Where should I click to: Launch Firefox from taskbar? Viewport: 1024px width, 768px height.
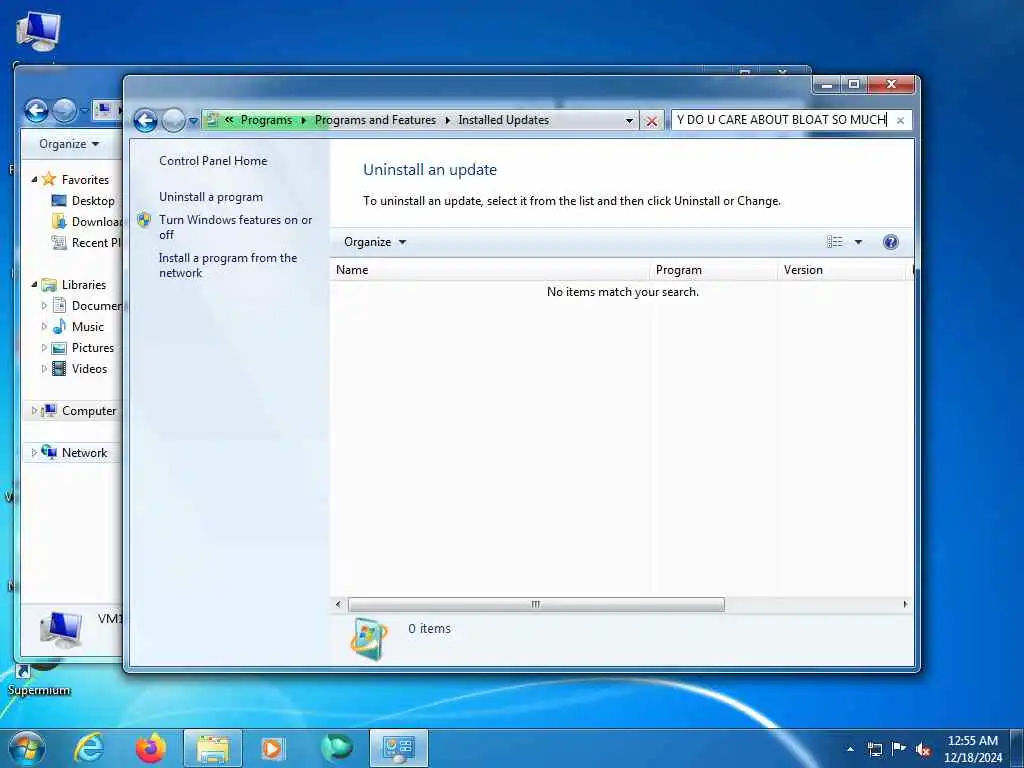click(151, 748)
